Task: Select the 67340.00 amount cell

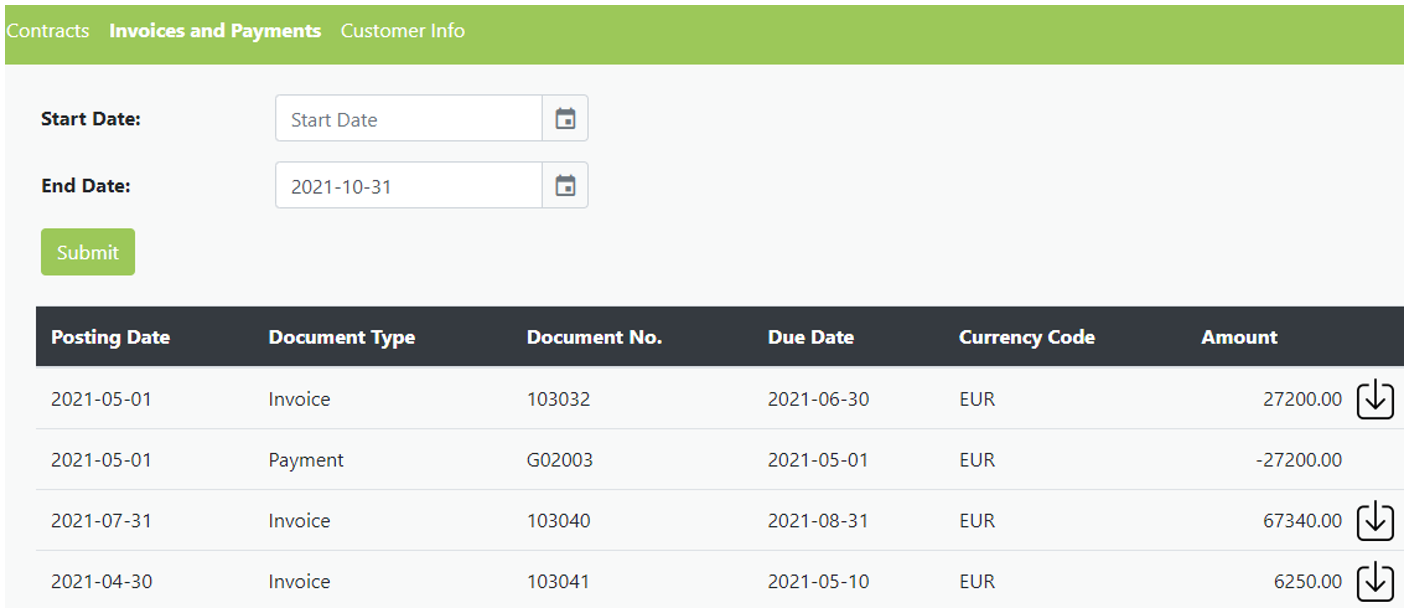Action: (x=1303, y=521)
